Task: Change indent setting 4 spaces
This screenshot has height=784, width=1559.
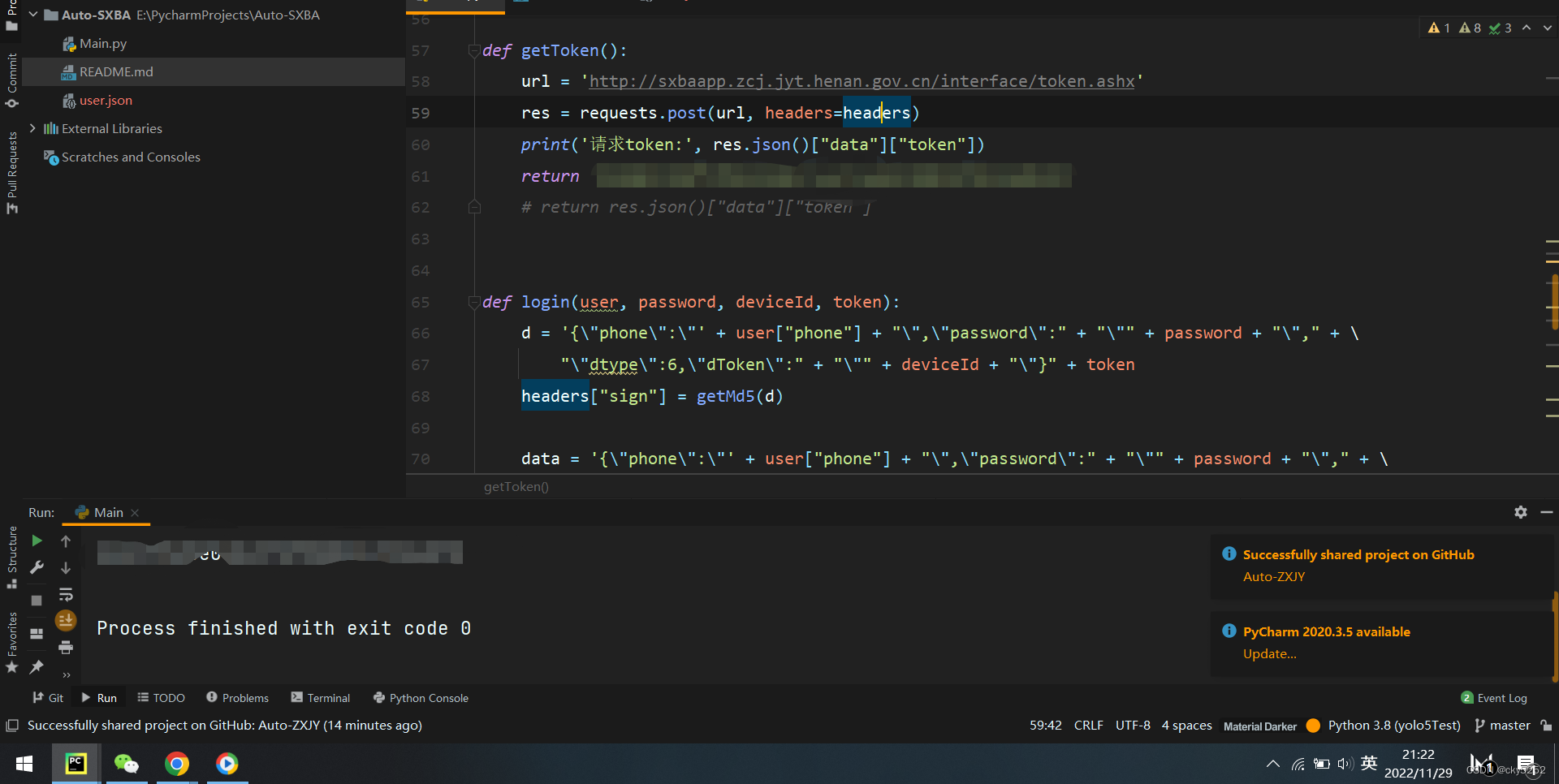Action: pyautogui.click(x=1186, y=726)
